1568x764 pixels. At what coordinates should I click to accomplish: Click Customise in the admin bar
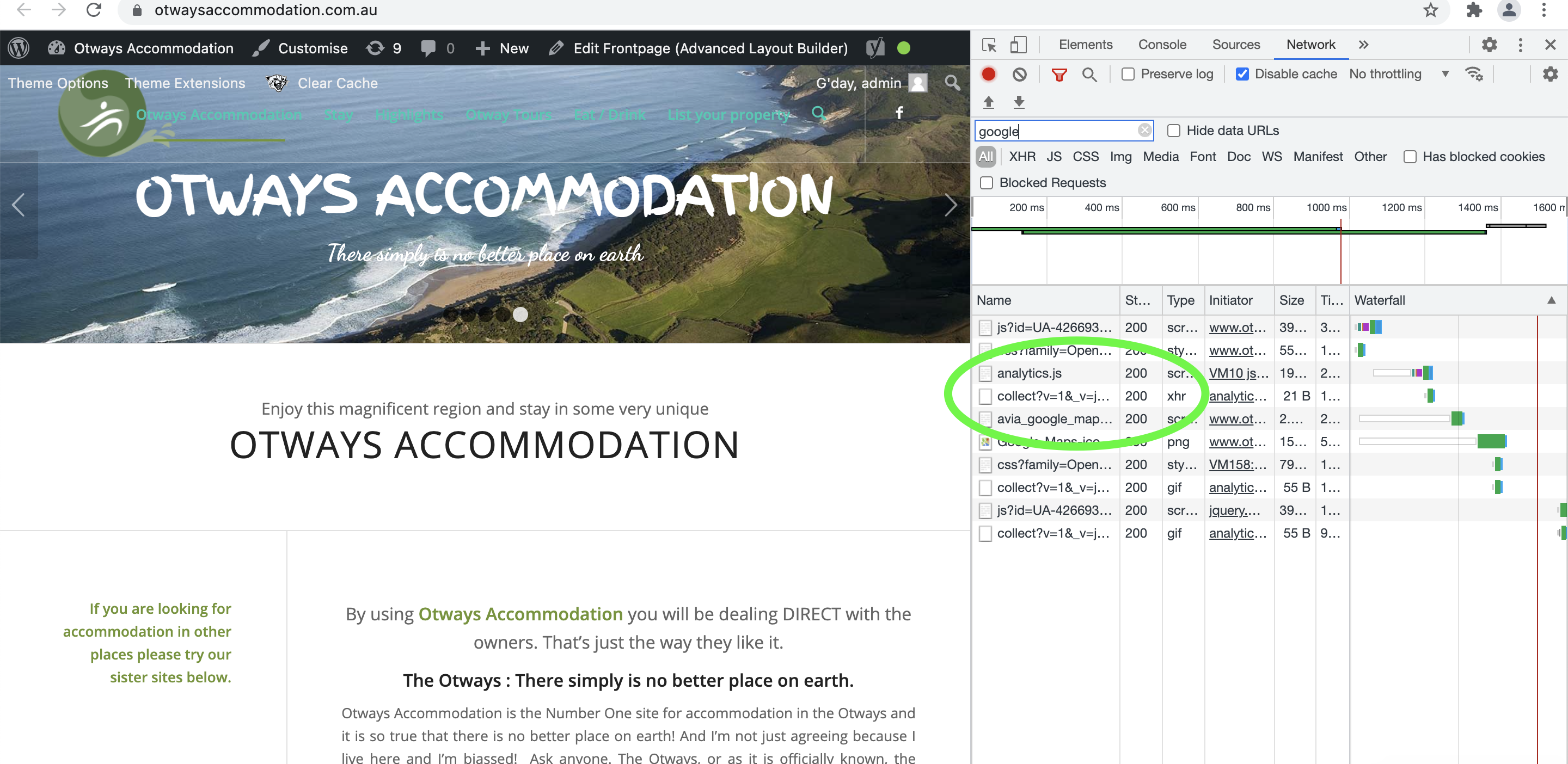[301, 48]
